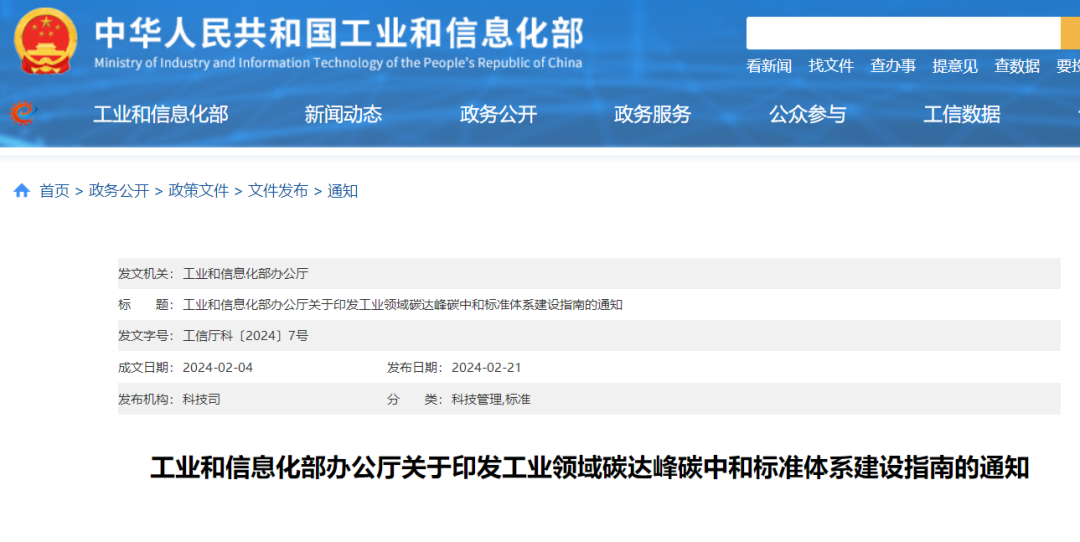This screenshot has width=1080, height=542.
Task: Open 看新闻 search category
Action: click(769, 66)
